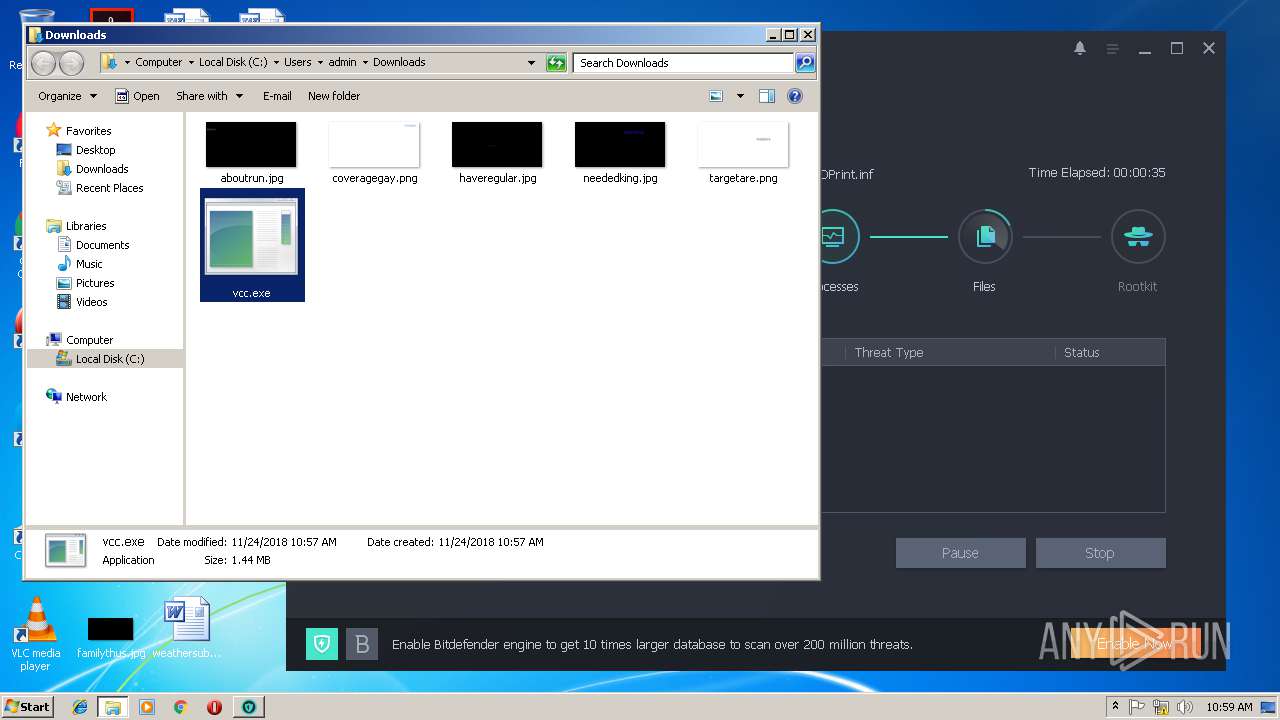Click the E-mail toolbar button

[x=277, y=96]
